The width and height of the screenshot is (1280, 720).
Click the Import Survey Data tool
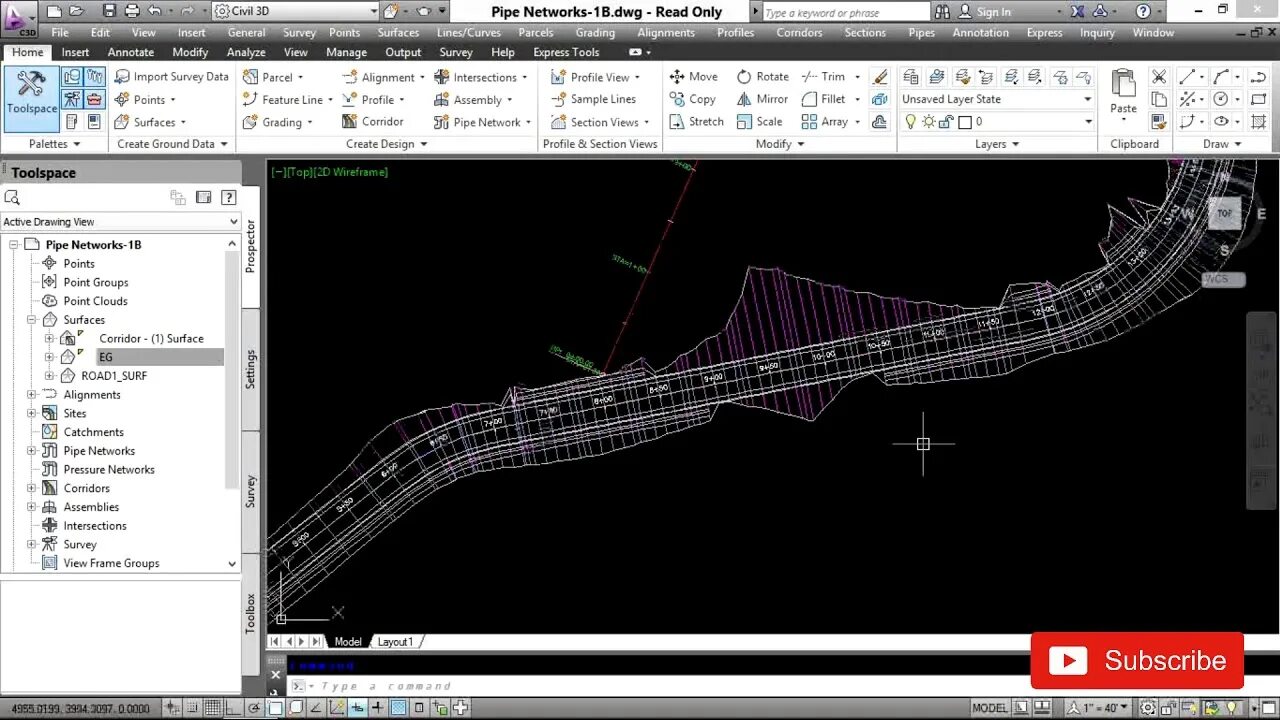coord(171,76)
